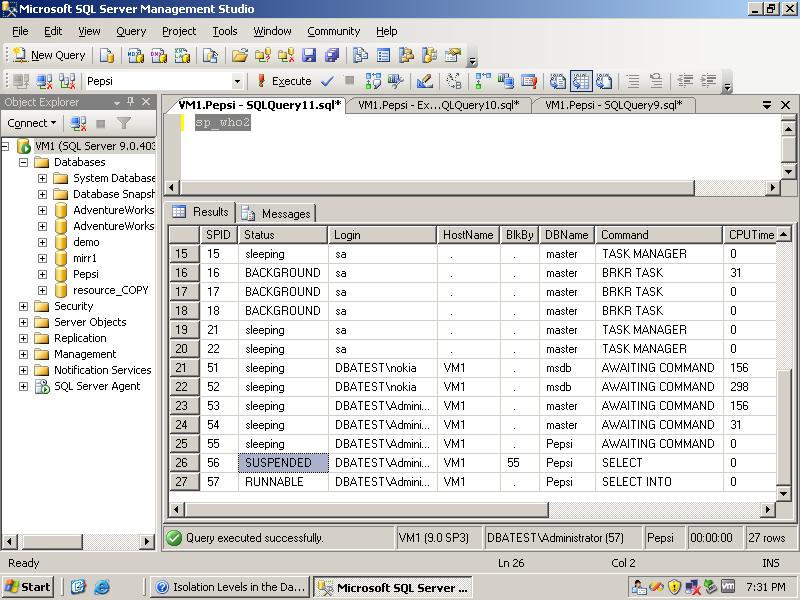
Task: Enable Include Client Statistics
Action: pos(506,81)
